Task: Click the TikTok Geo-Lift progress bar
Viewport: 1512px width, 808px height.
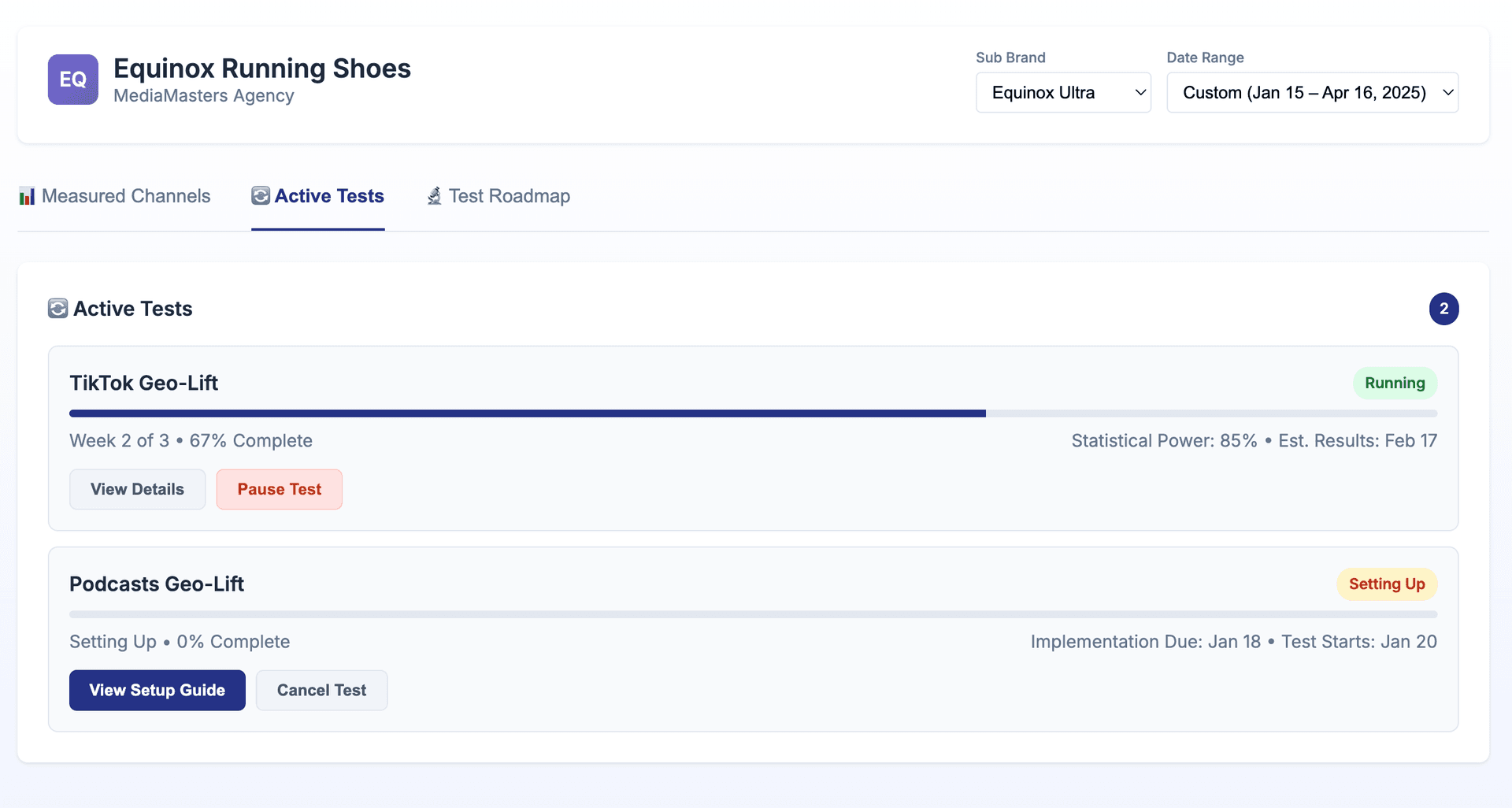Action: [x=753, y=413]
